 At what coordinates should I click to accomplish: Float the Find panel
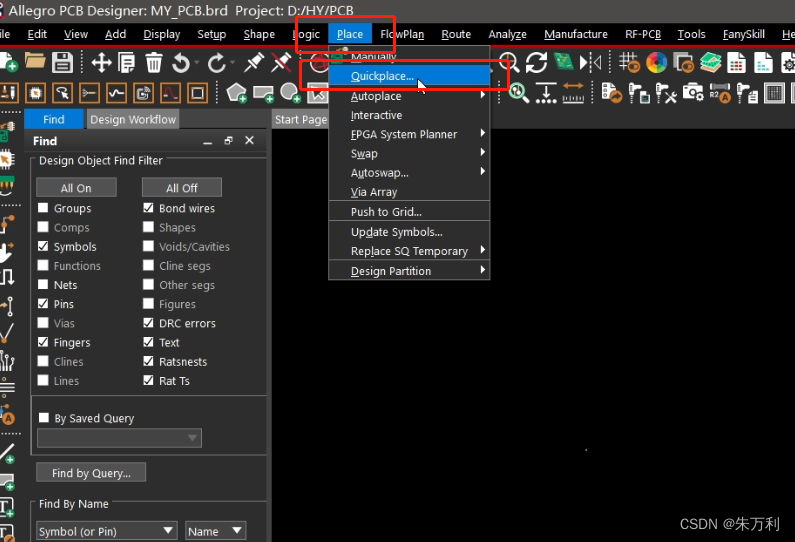click(x=228, y=140)
